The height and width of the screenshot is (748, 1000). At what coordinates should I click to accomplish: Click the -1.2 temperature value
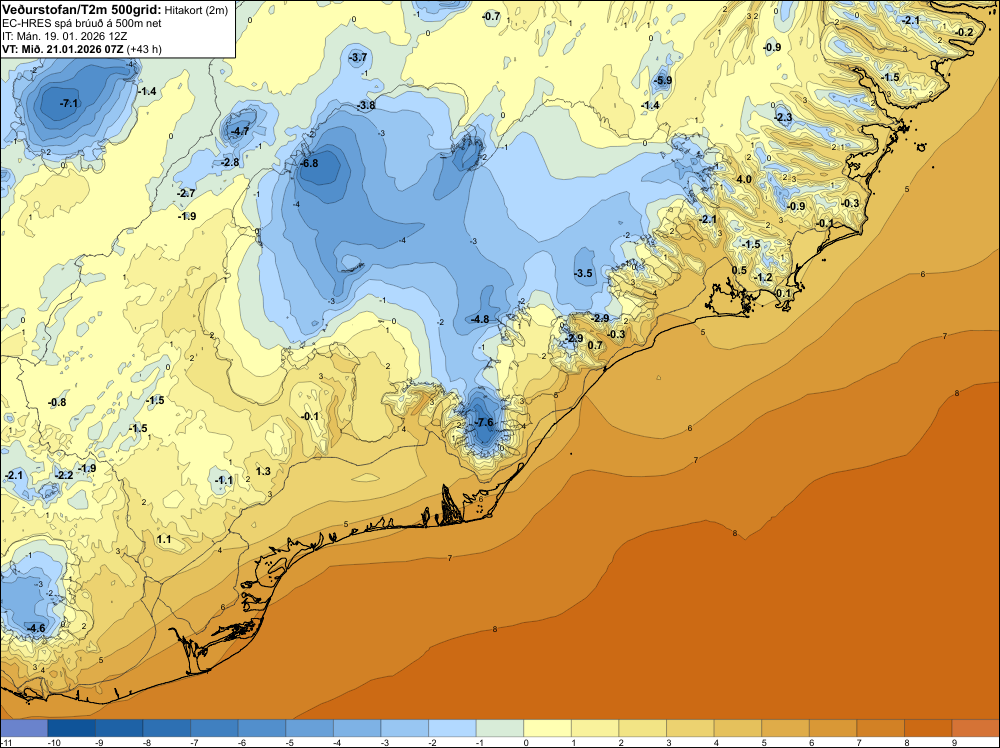(763, 277)
